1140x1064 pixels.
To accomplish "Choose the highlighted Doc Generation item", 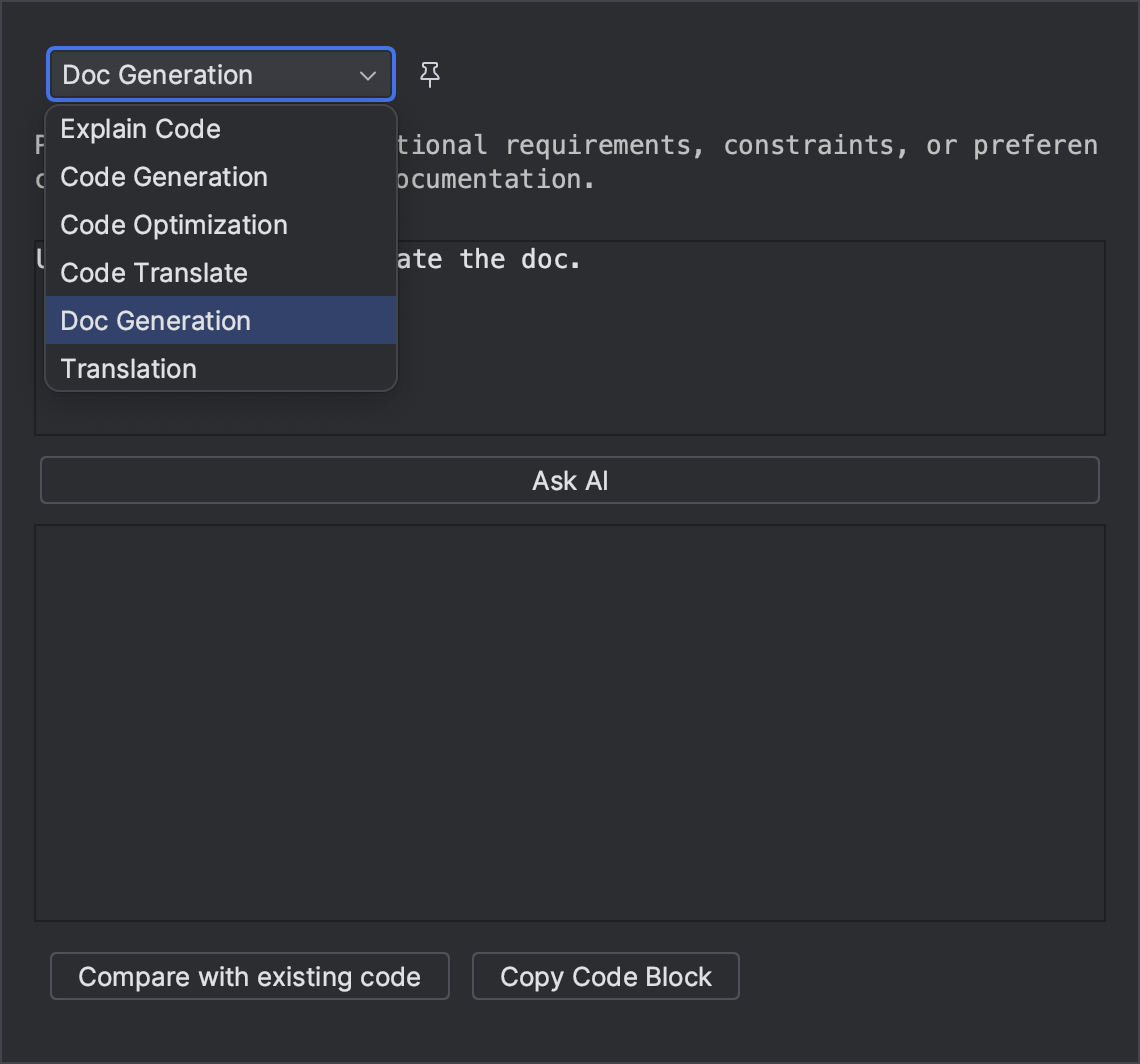I will (156, 321).
